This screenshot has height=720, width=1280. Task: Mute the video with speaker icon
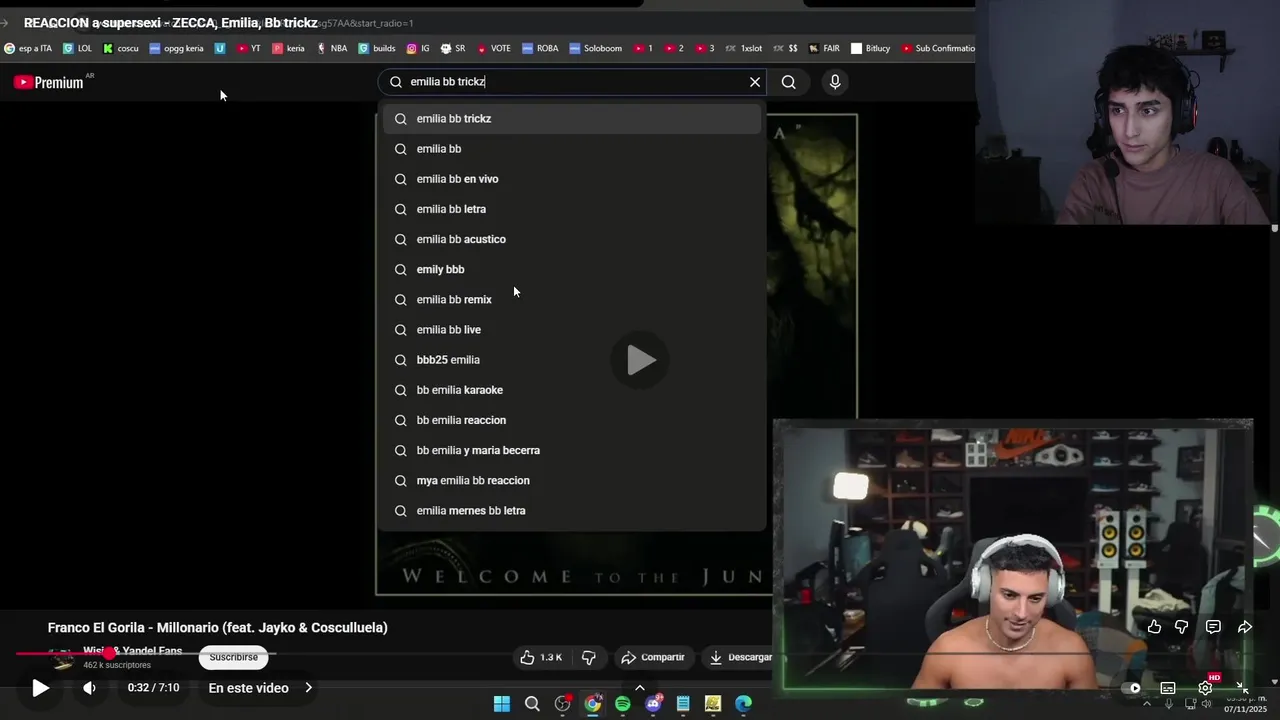click(89, 688)
